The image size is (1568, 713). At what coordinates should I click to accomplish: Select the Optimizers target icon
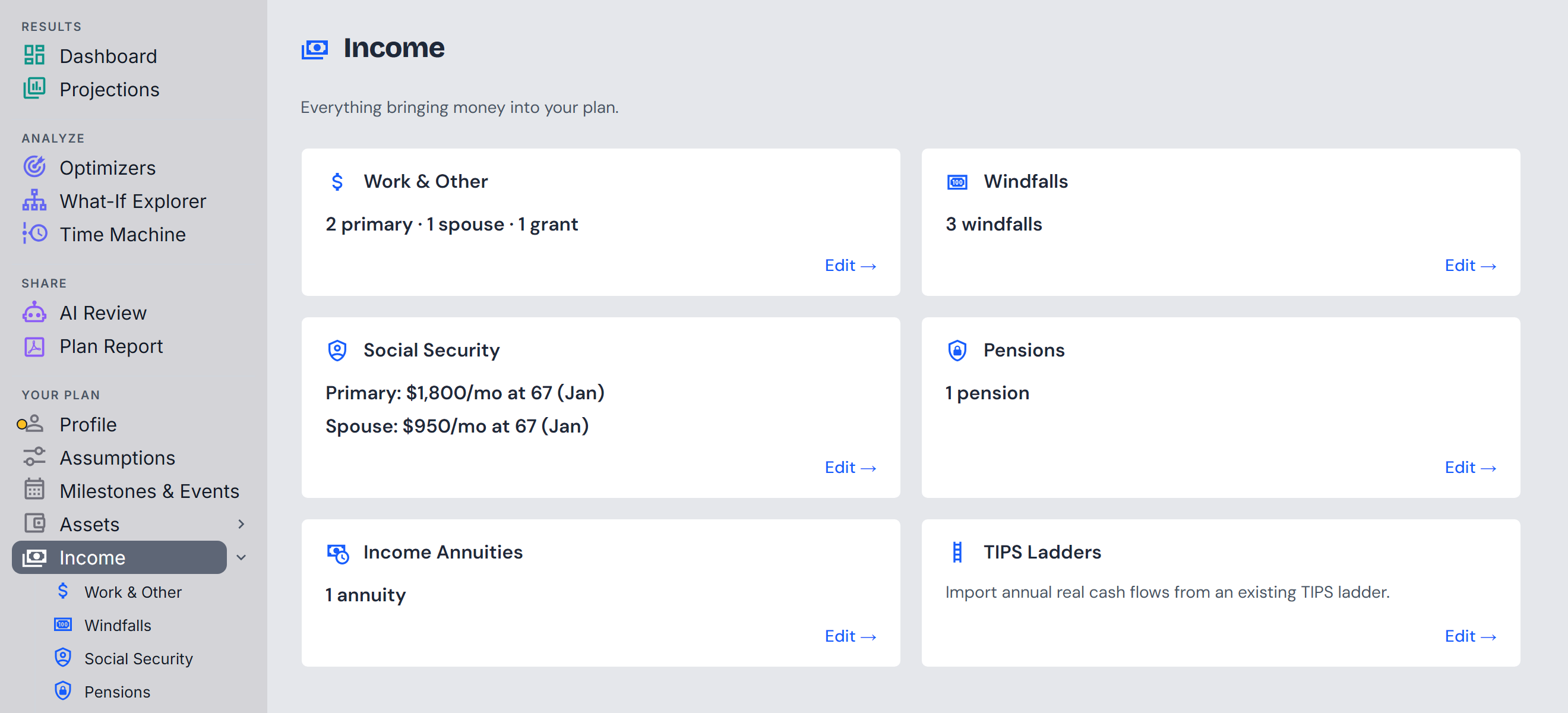(34, 167)
